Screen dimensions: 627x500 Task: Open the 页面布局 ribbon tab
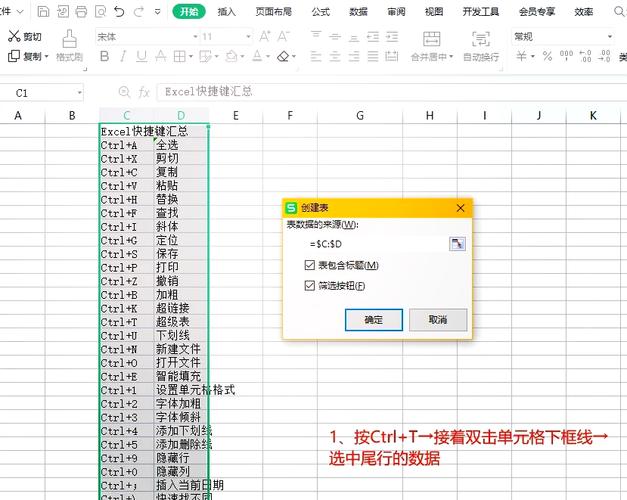tap(274, 12)
